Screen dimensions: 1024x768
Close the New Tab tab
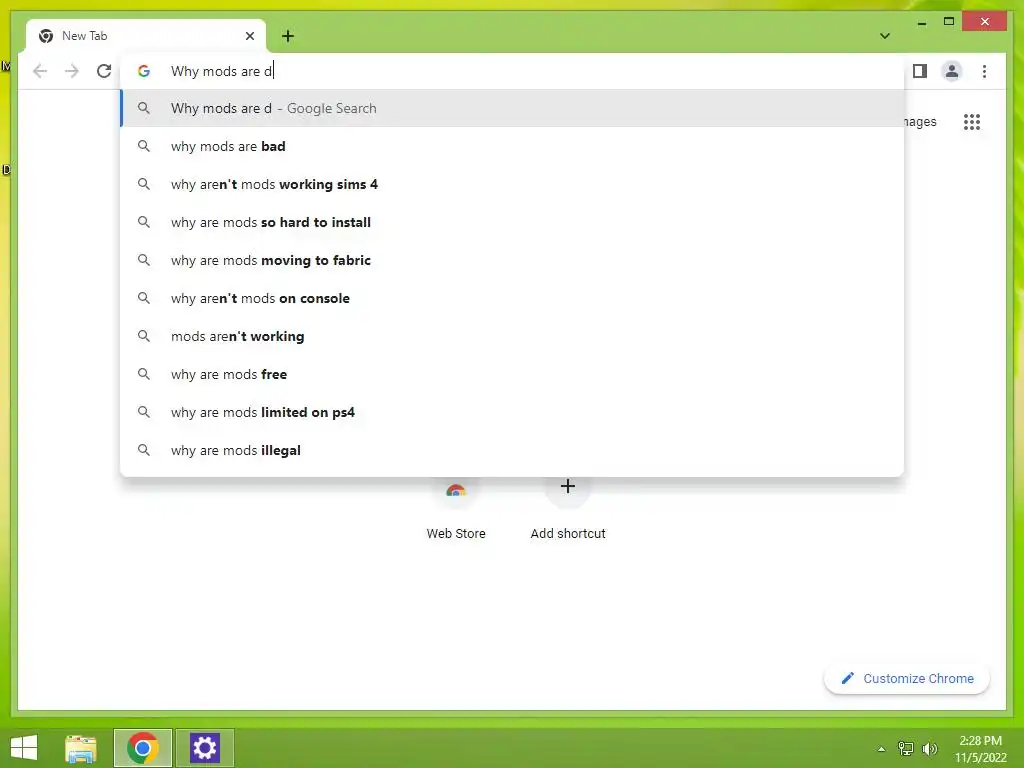[x=249, y=36]
